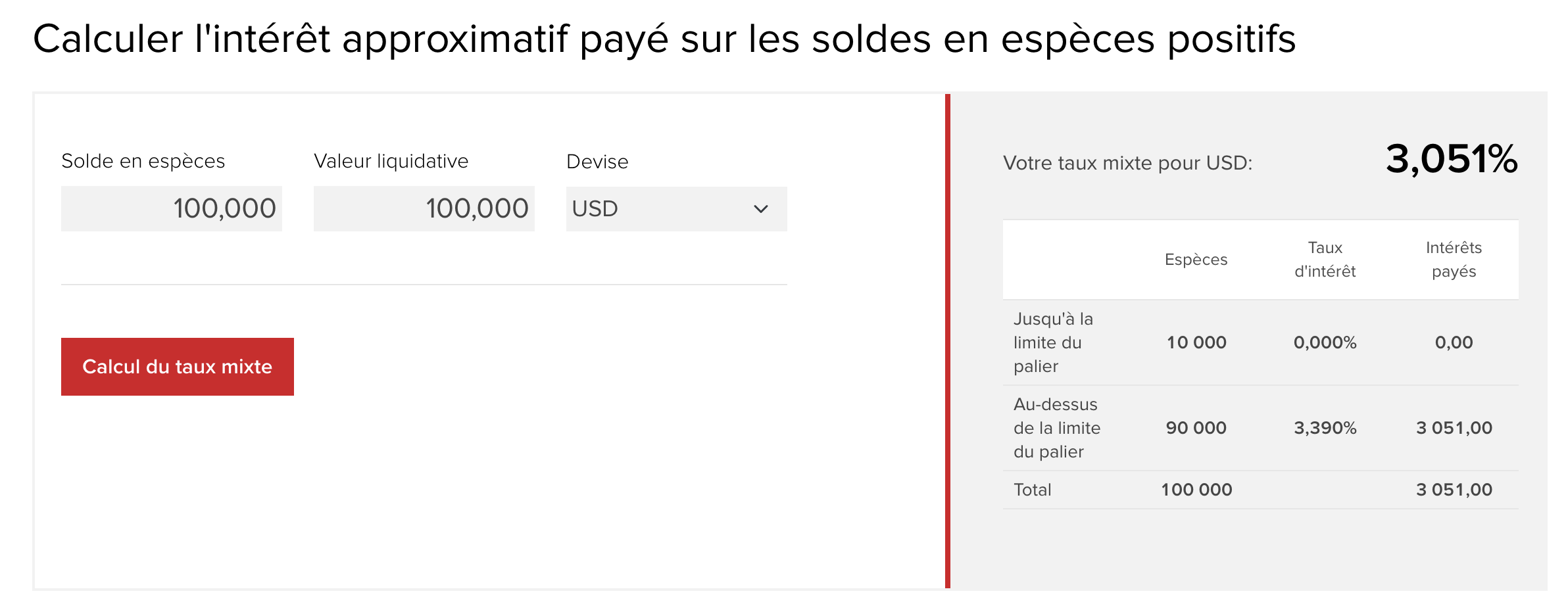Click the chevron arrow in the currency selector
The height and width of the screenshot is (606, 1568).
point(760,209)
